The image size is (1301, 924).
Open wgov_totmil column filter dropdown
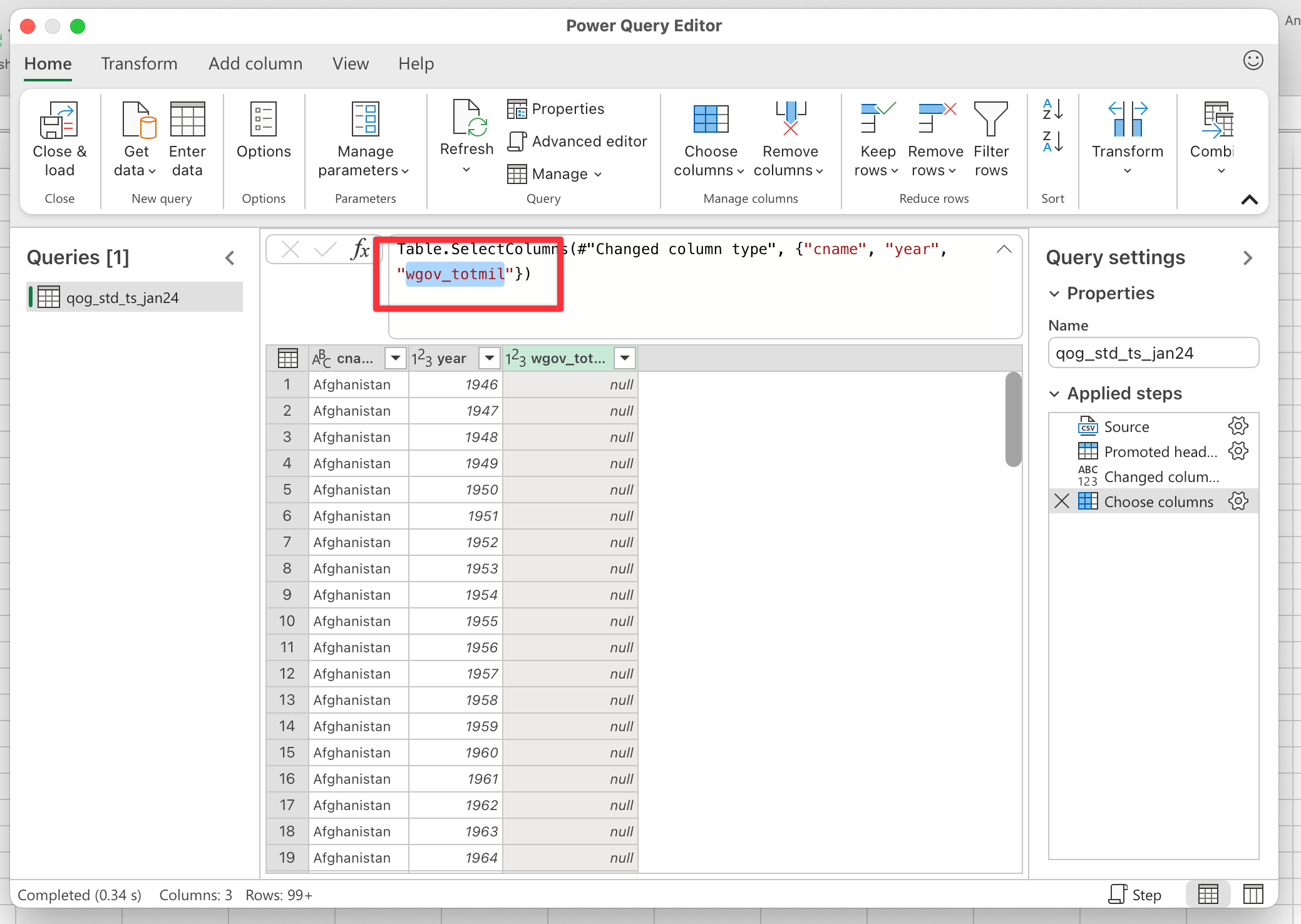(x=624, y=358)
